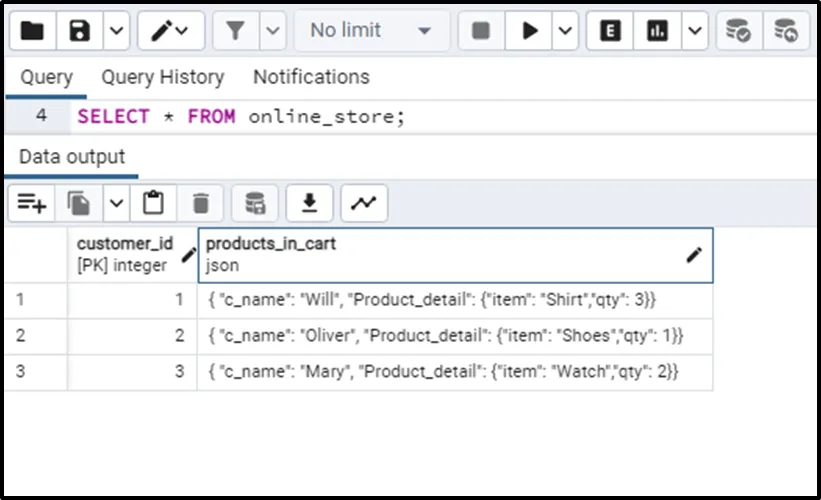Add a new row to results
The height and width of the screenshot is (500, 821).
tap(32, 203)
